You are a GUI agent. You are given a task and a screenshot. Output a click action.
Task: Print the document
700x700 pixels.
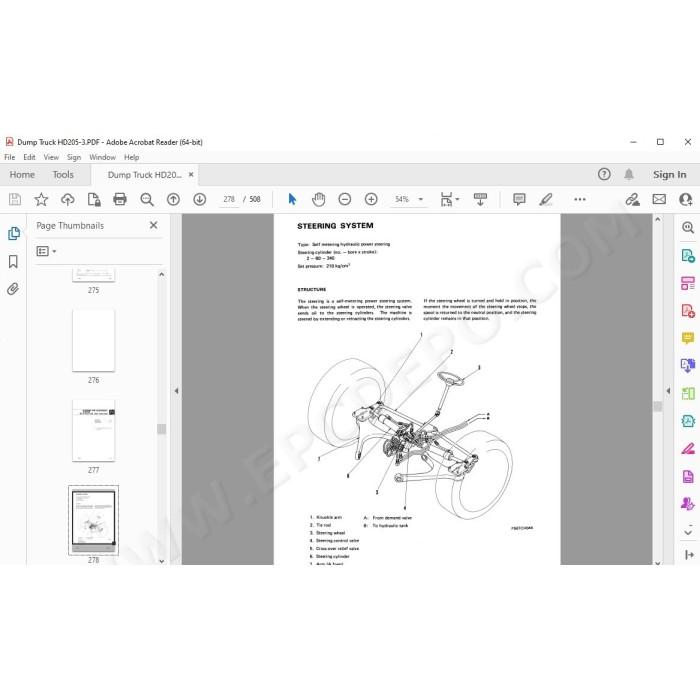pos(120,199)
